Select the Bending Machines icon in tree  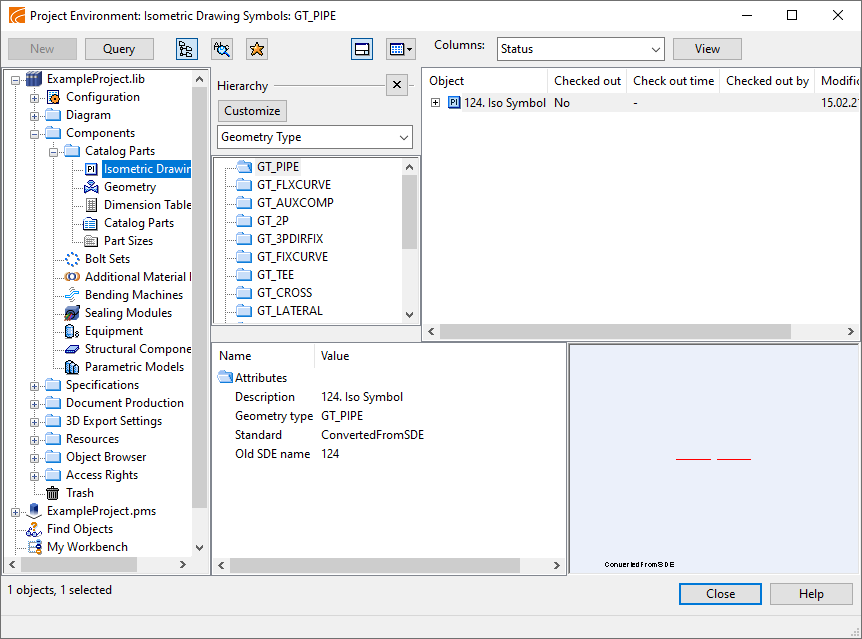pos(73,295)
